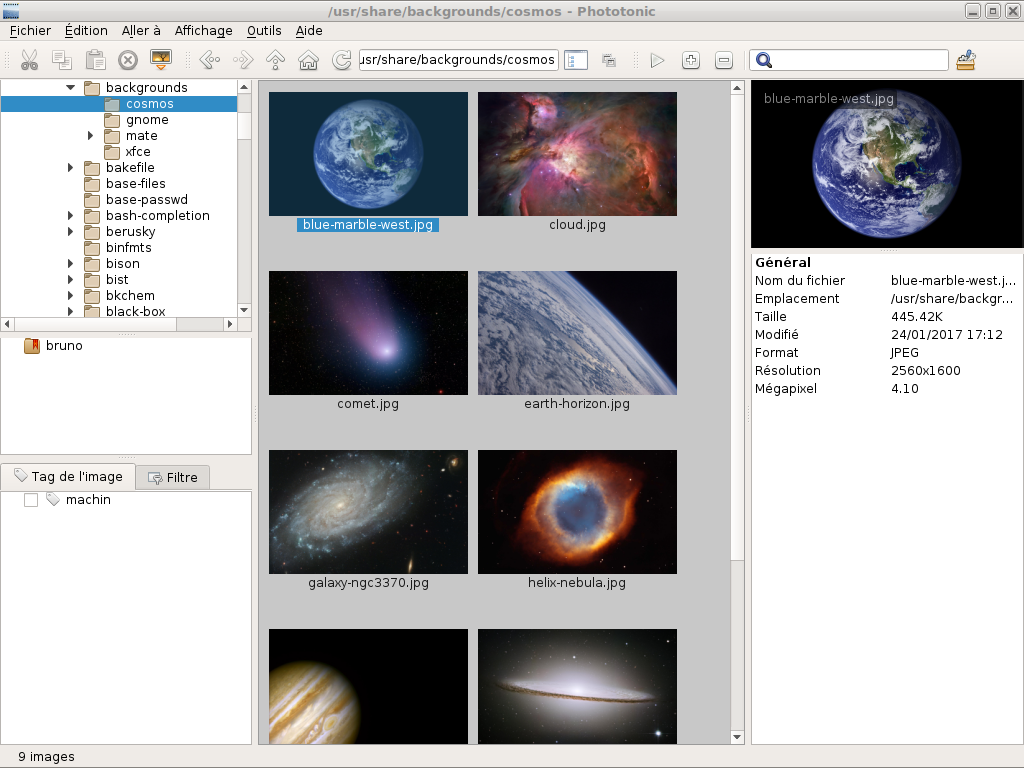Select the bruno bookmark entry
Screen dimensions: 1024x768
(x=64, y=346)
